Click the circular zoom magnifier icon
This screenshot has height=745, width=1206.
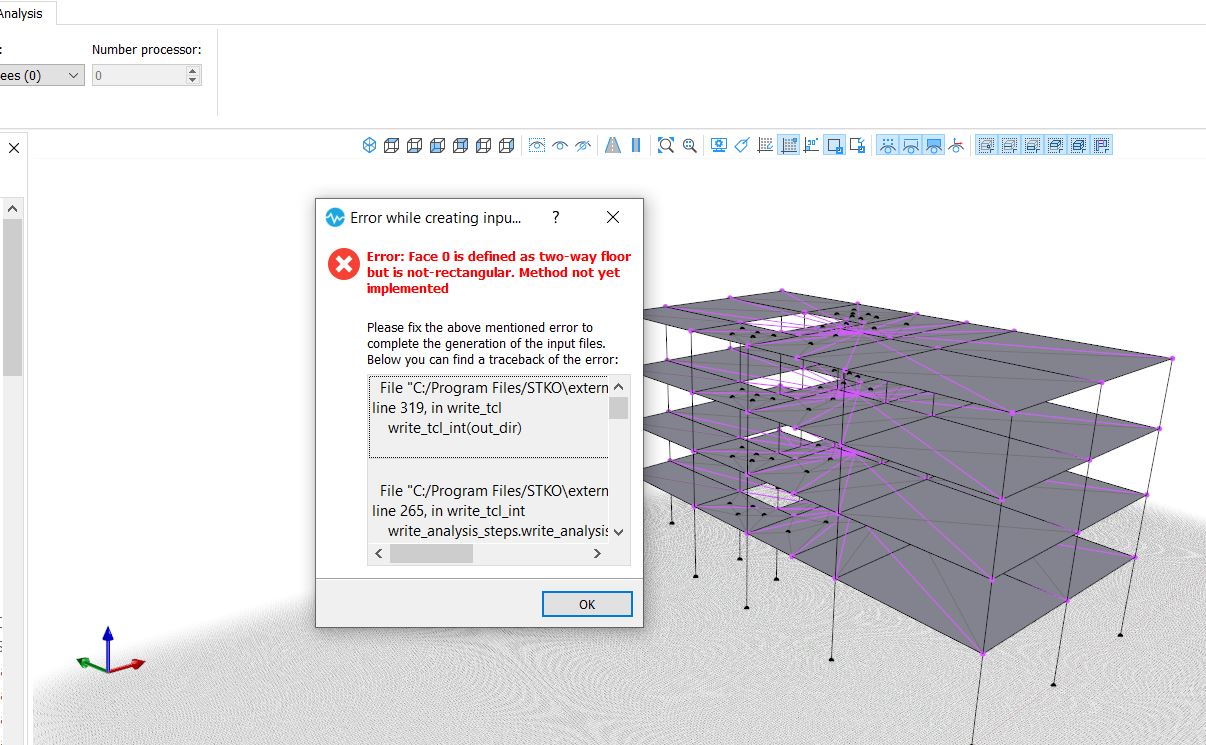point(689,145)
